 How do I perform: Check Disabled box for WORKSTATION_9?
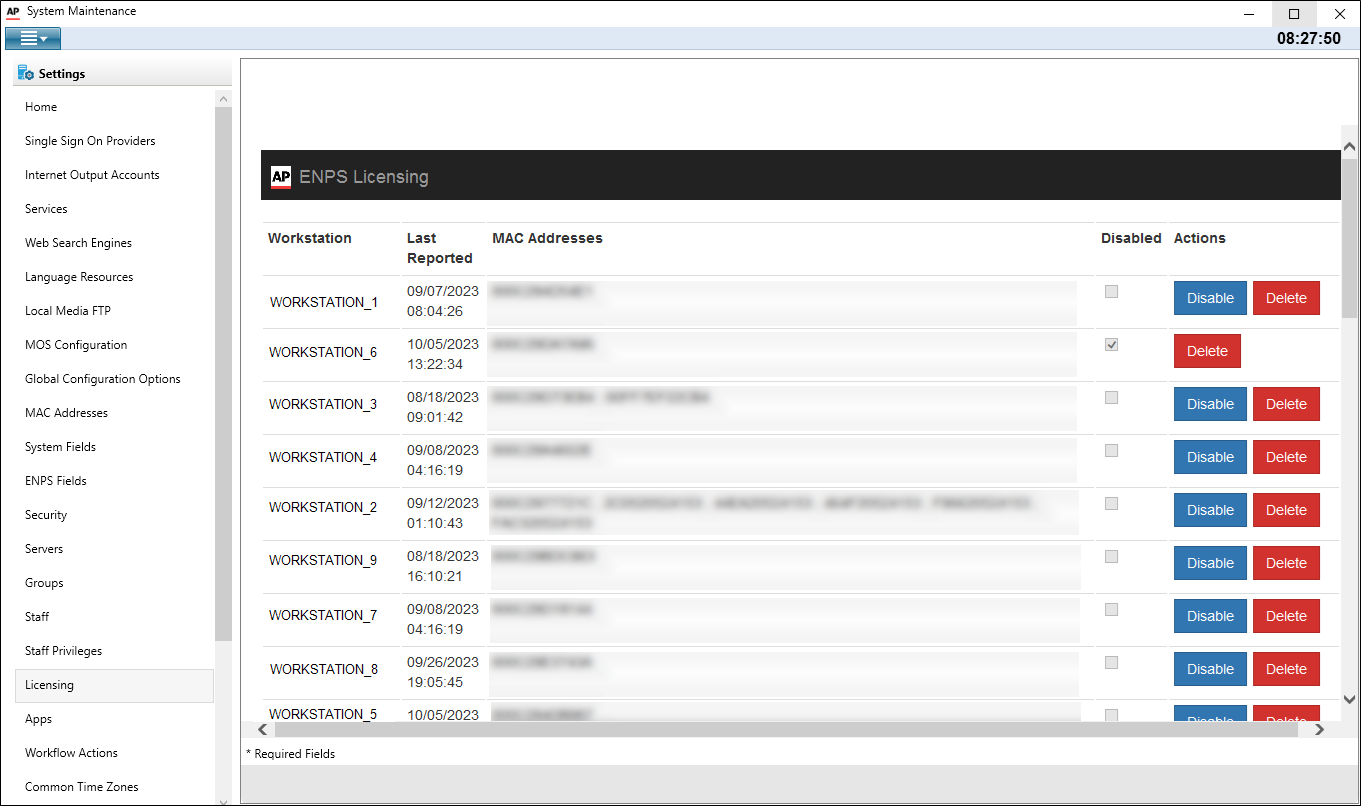1111,557
